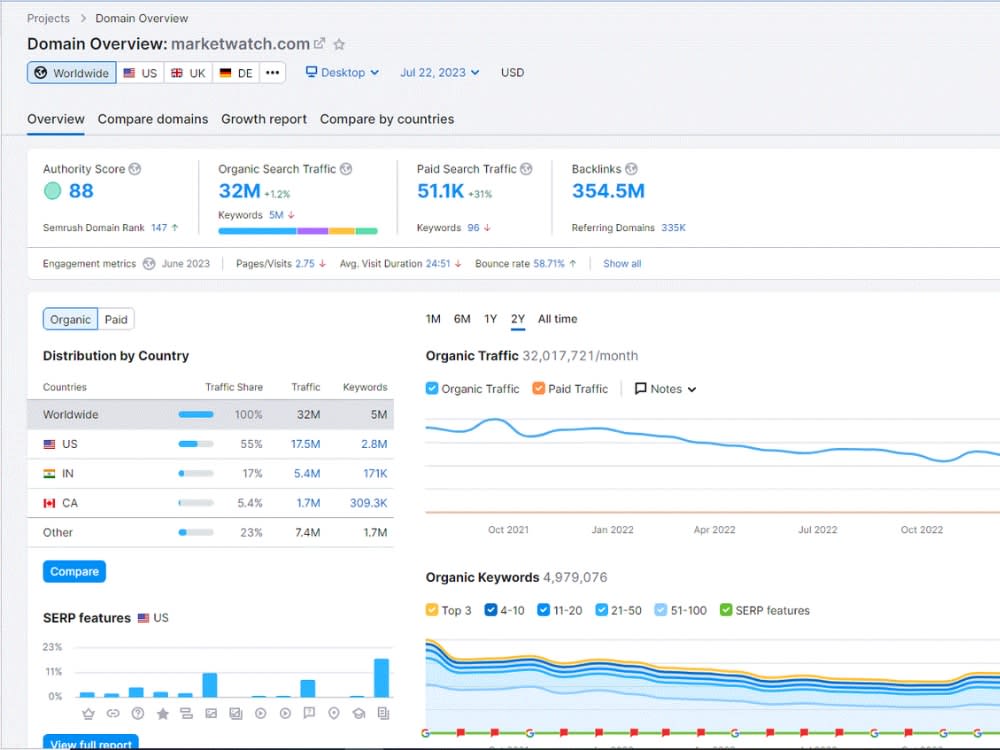
Task: Click the US flag in country table
Action: pos(49,445)
